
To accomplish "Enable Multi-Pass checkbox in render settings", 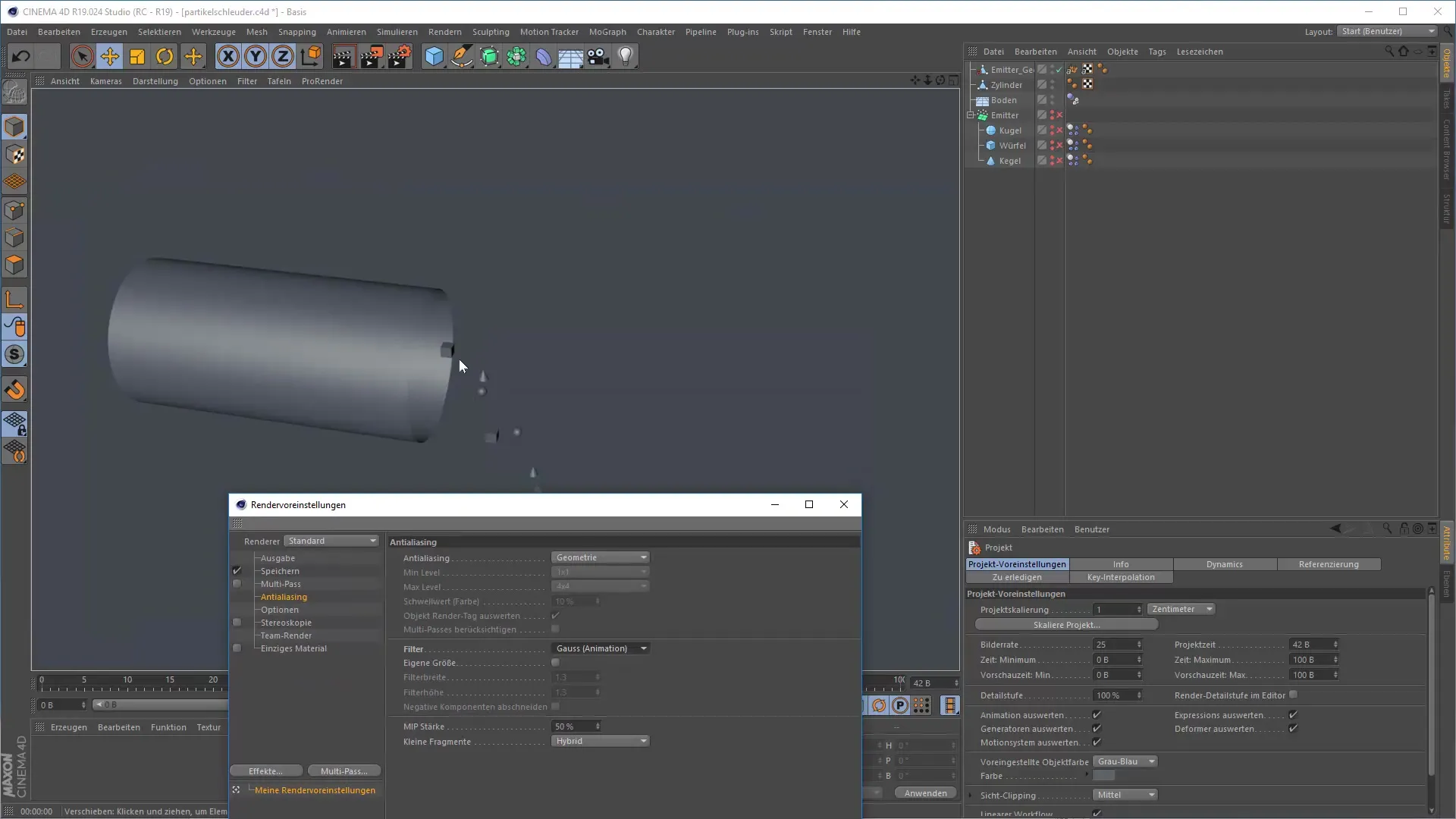I will point(237,584).
